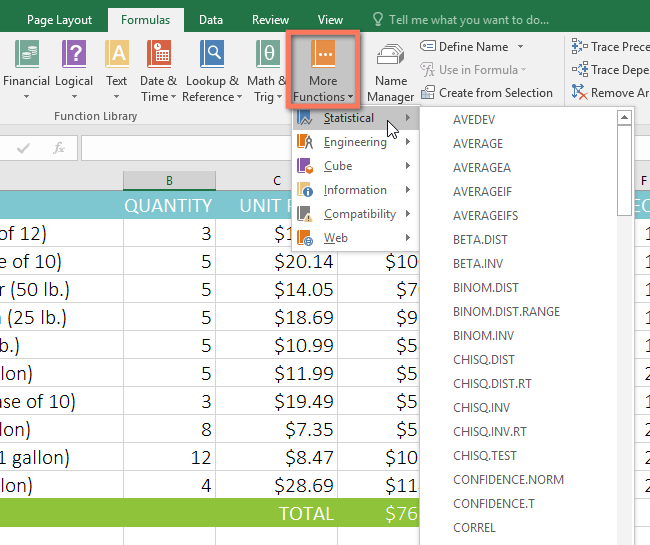Expand the Define Name dropdown arrow
This screenshot has height=545, width=650.
[x=520, y=47]
